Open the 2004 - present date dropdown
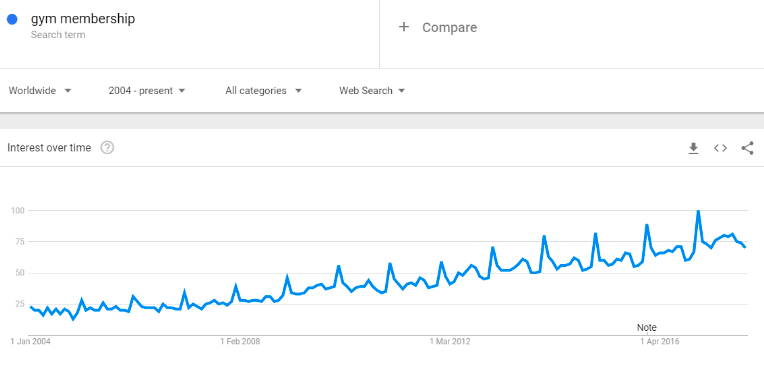Viewport: 764px width, 381px height. [147, 91]
